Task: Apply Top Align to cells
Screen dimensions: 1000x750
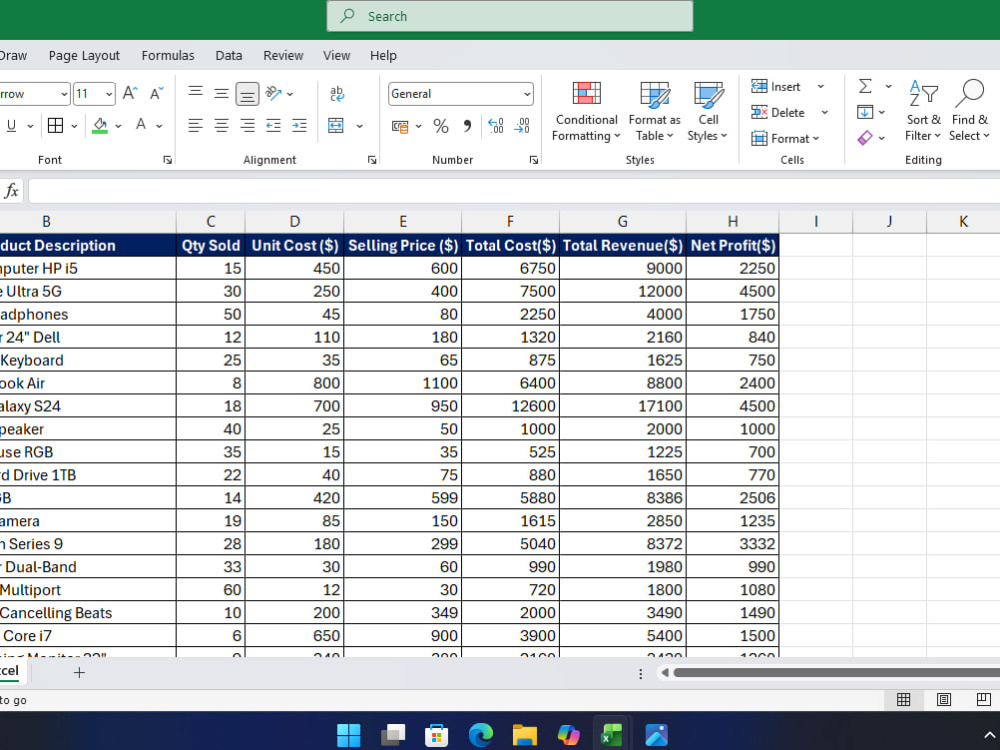Action: (x=196, y=94)
